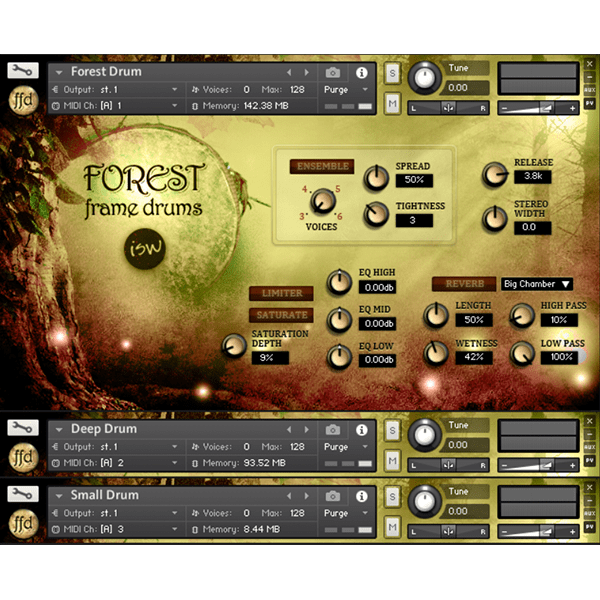The image size is (600, 600).
Task: Go to previous instrument in Forest Drum header
Action: click(289, 72)
